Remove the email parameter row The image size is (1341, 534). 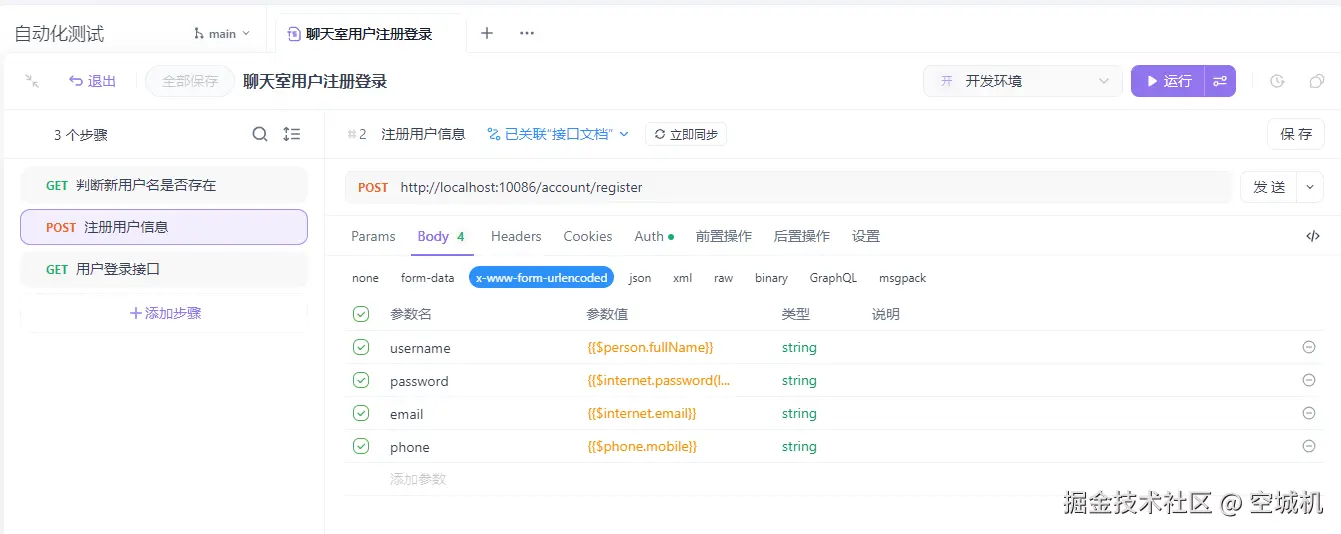(1309, 413)
